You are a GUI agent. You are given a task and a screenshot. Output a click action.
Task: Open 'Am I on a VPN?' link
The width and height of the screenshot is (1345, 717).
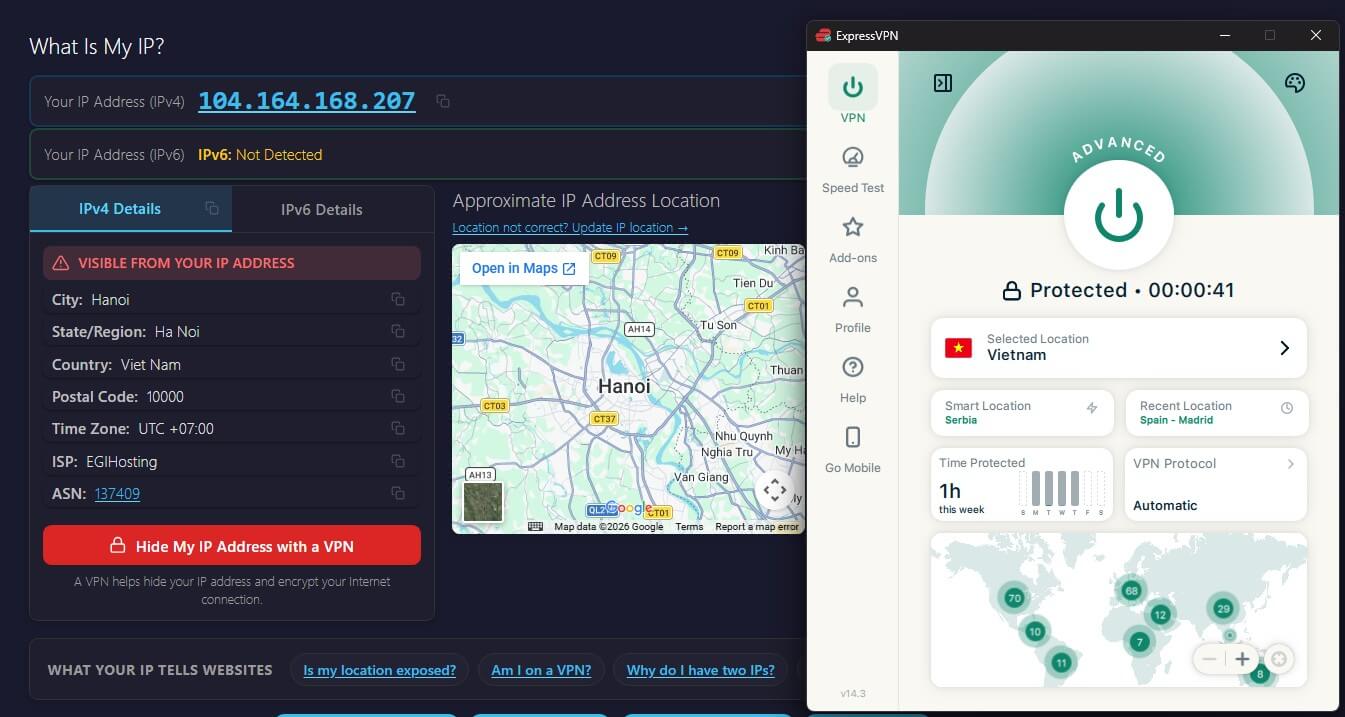click(x=541, y=670)
